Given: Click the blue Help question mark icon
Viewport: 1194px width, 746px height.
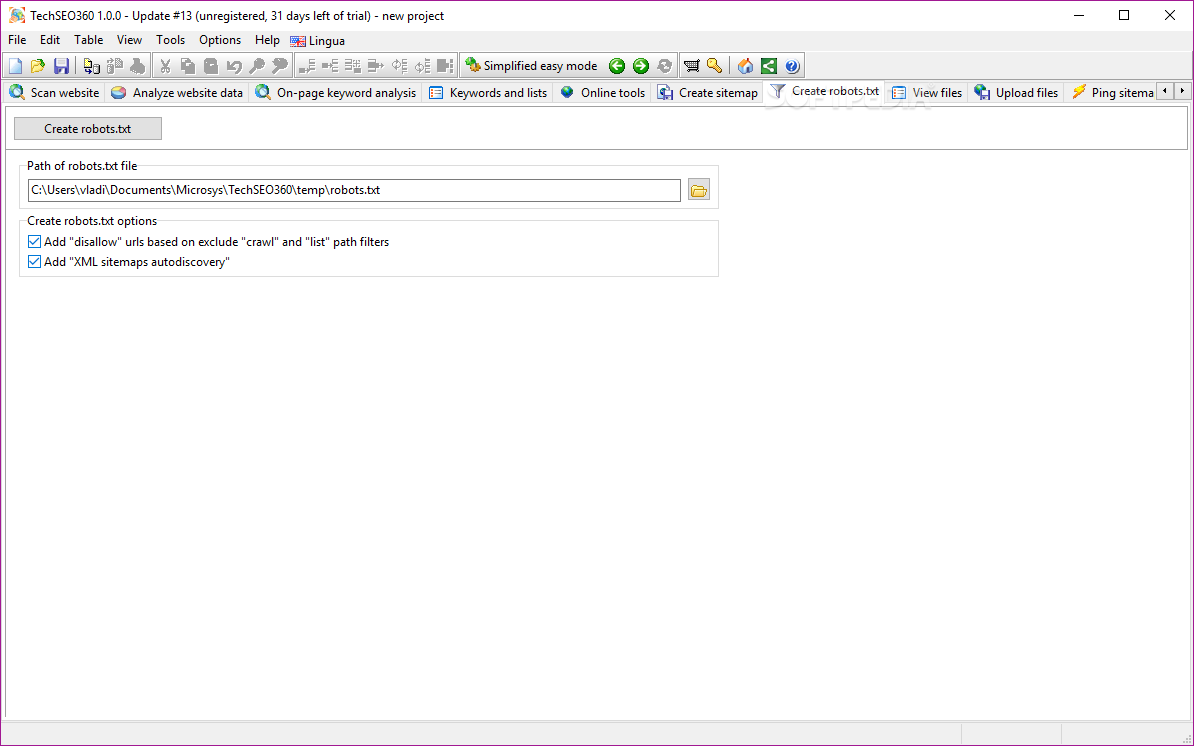Looking at the screenshot, I should pyautogui.click(x=792, y=66).
